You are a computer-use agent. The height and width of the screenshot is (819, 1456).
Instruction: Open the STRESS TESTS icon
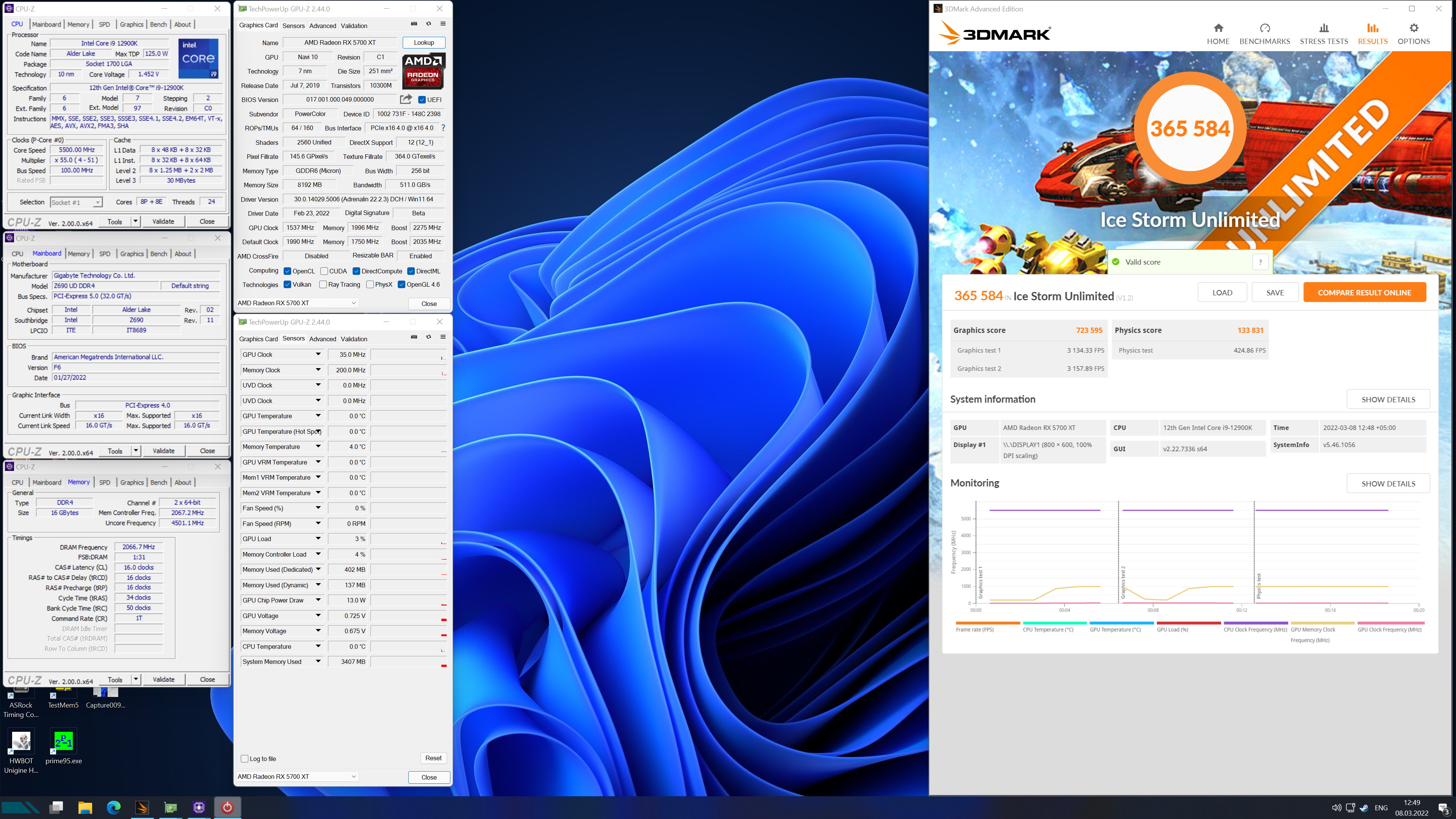tap(1324, 28)
